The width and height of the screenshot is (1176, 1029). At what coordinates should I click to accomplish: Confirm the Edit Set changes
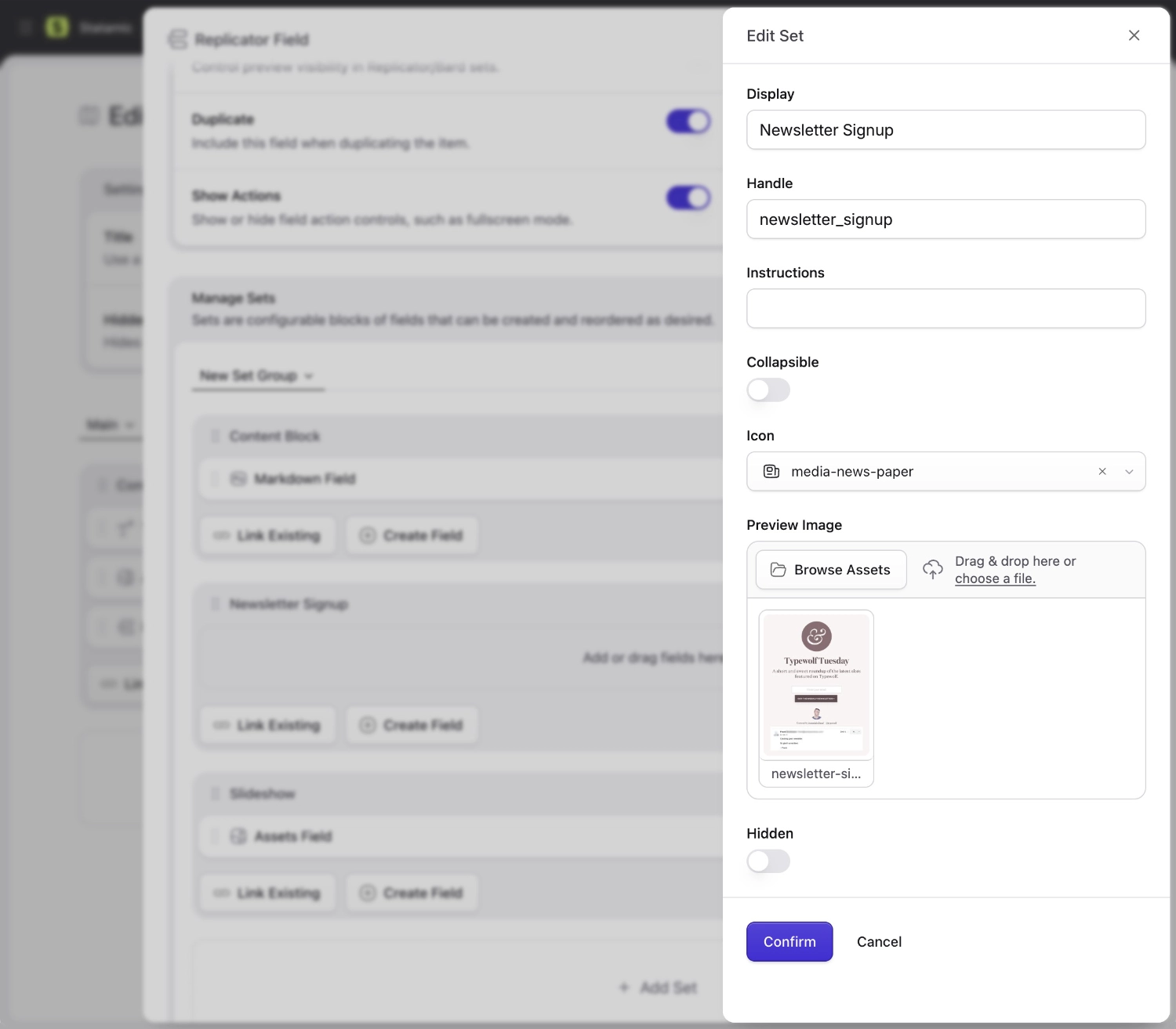pos(789,941)
